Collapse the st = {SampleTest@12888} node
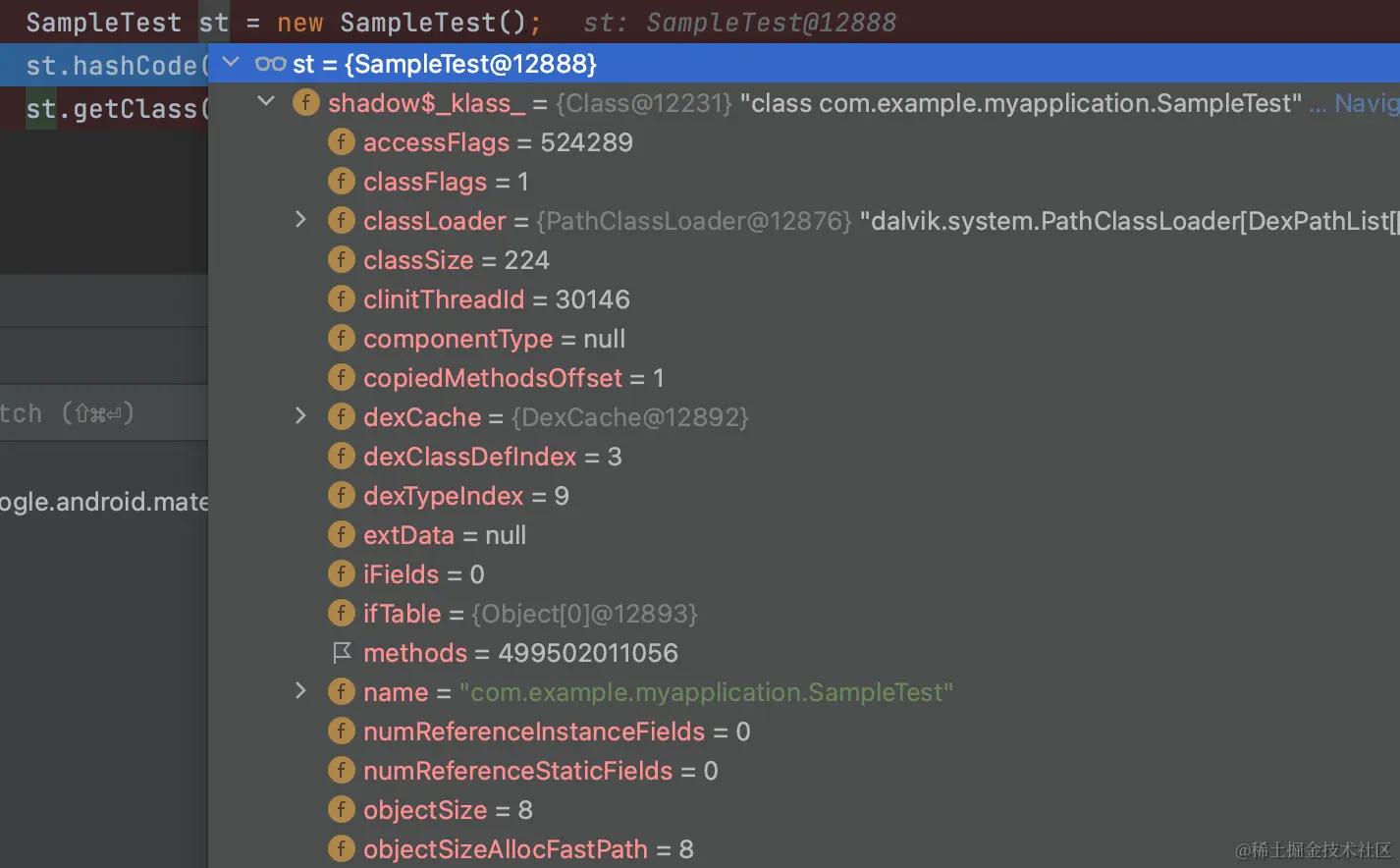Image resolution: width=1400 pixels, height=868 pixels. coord(230,61)
